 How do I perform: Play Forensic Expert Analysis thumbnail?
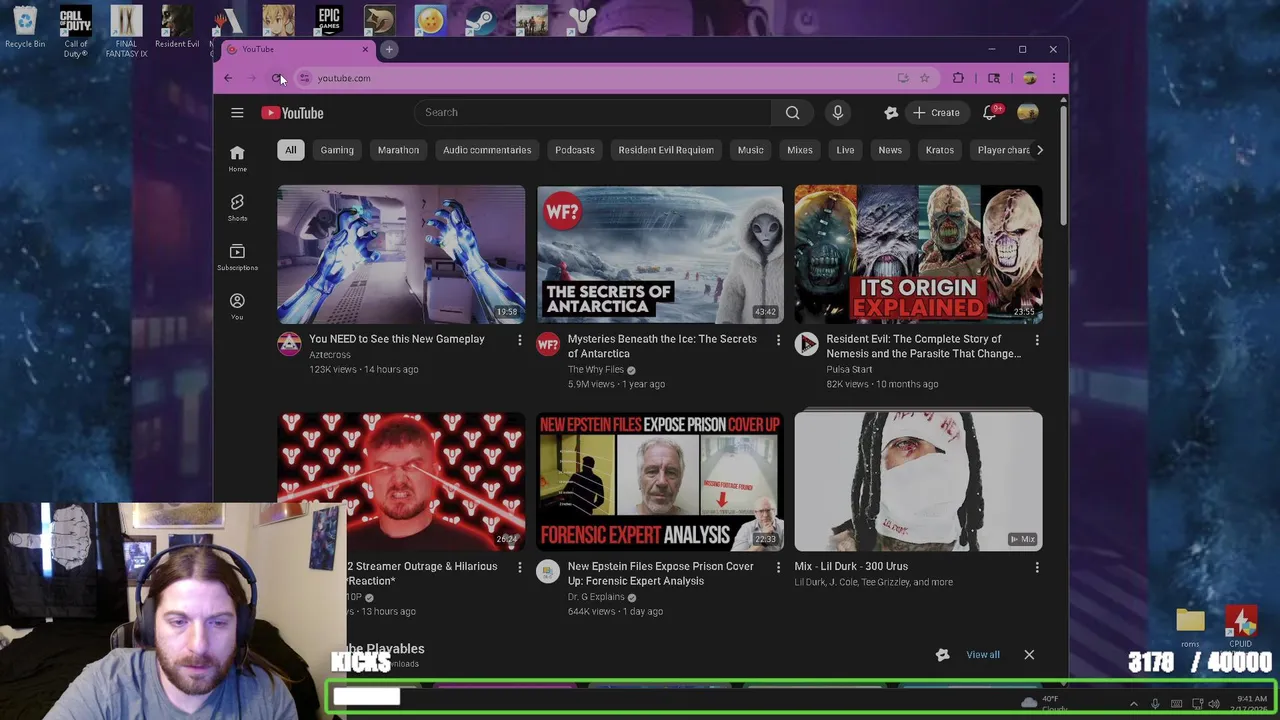pyautogui.click(x=660, y=482)
